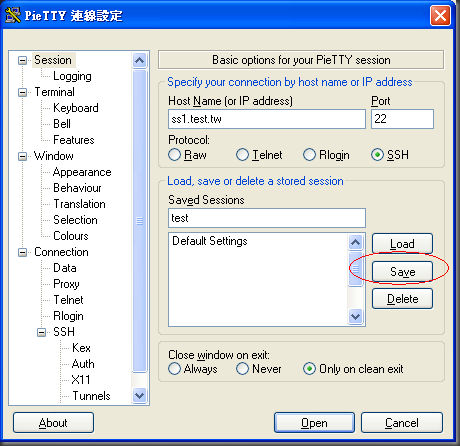Click category tree scroll up arrow
The image size is (460, 446).
point(139,60)
